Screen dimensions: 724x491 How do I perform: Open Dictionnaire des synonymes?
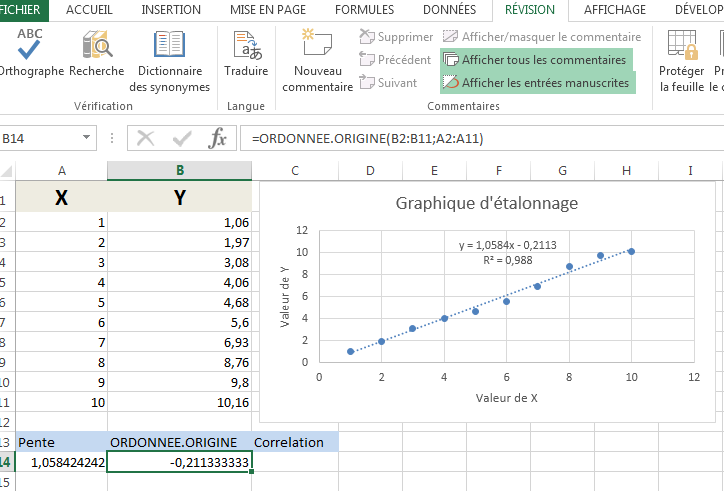(x=169, y=60)
